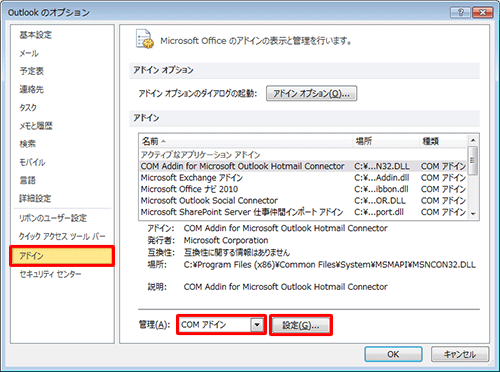Image resolution: width=500 pixels, height=372 pixels.
Task: Sort add-ins by 種類 column header
Action: coord(443,141)
